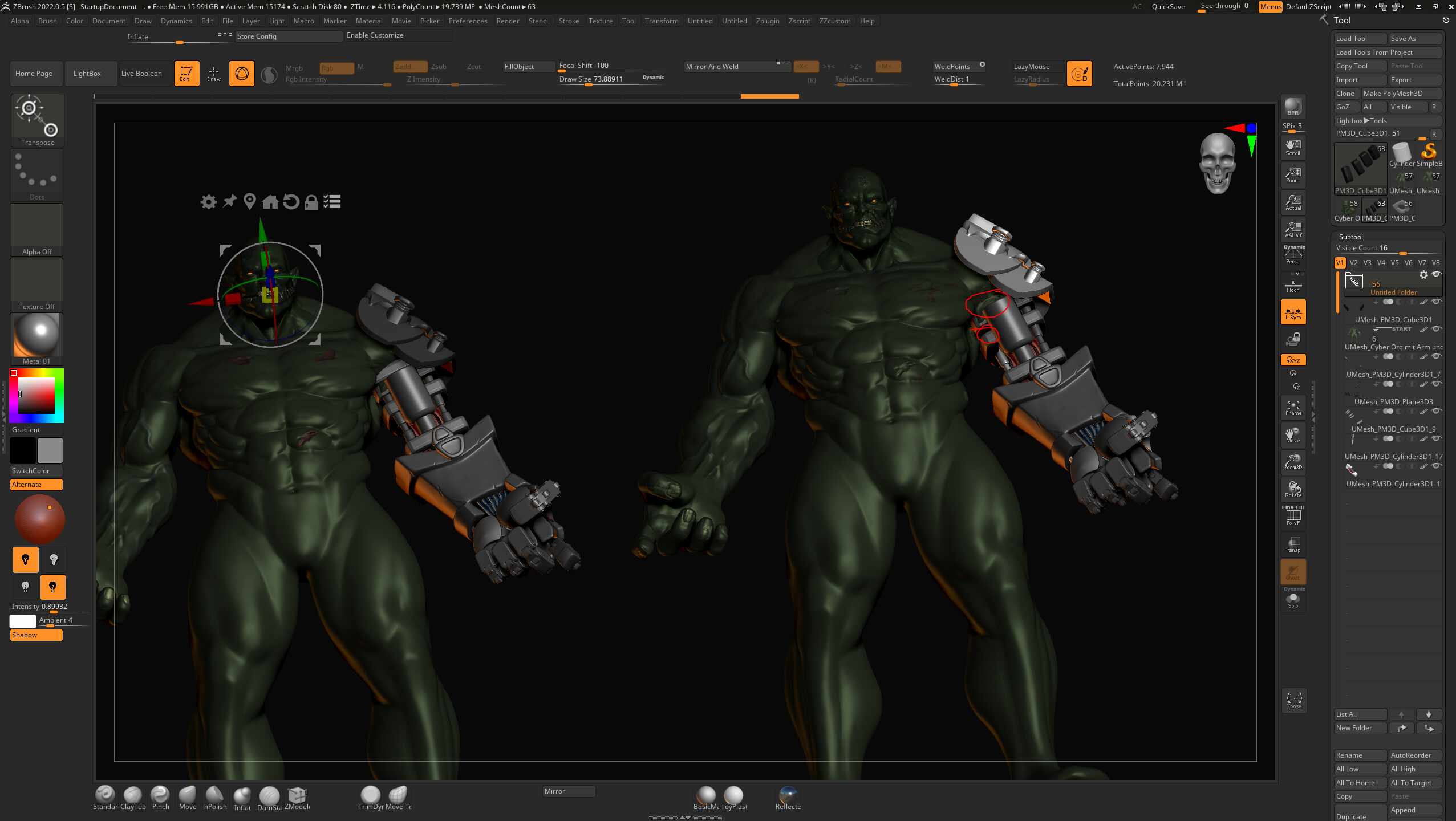Open the Preferences menu
This screenshot has height=821, width=1456.
pos(468,21)
